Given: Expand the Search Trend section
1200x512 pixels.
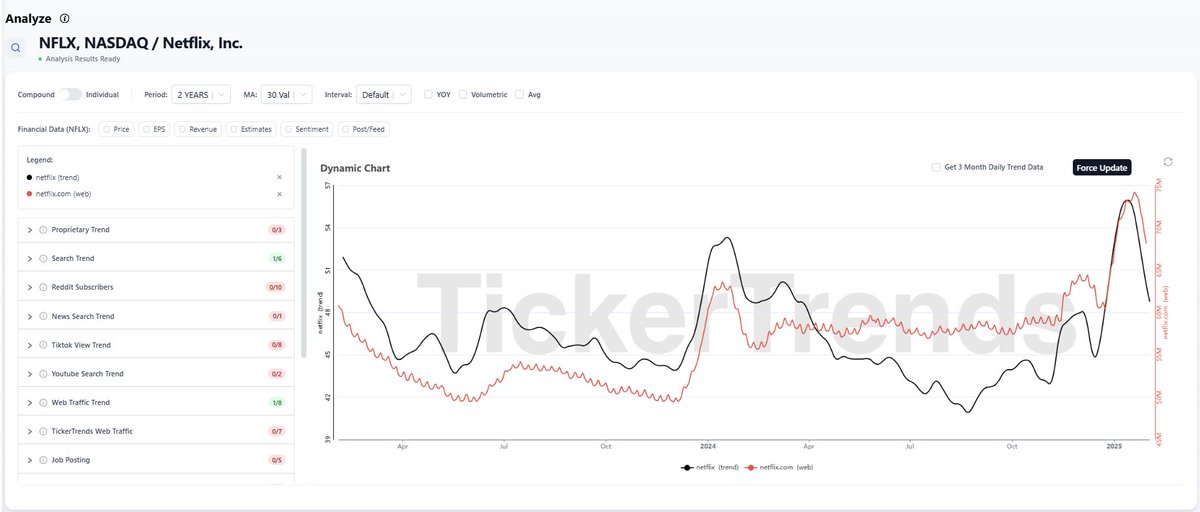Looking at the screenshot, I should [x=30, y=259].
